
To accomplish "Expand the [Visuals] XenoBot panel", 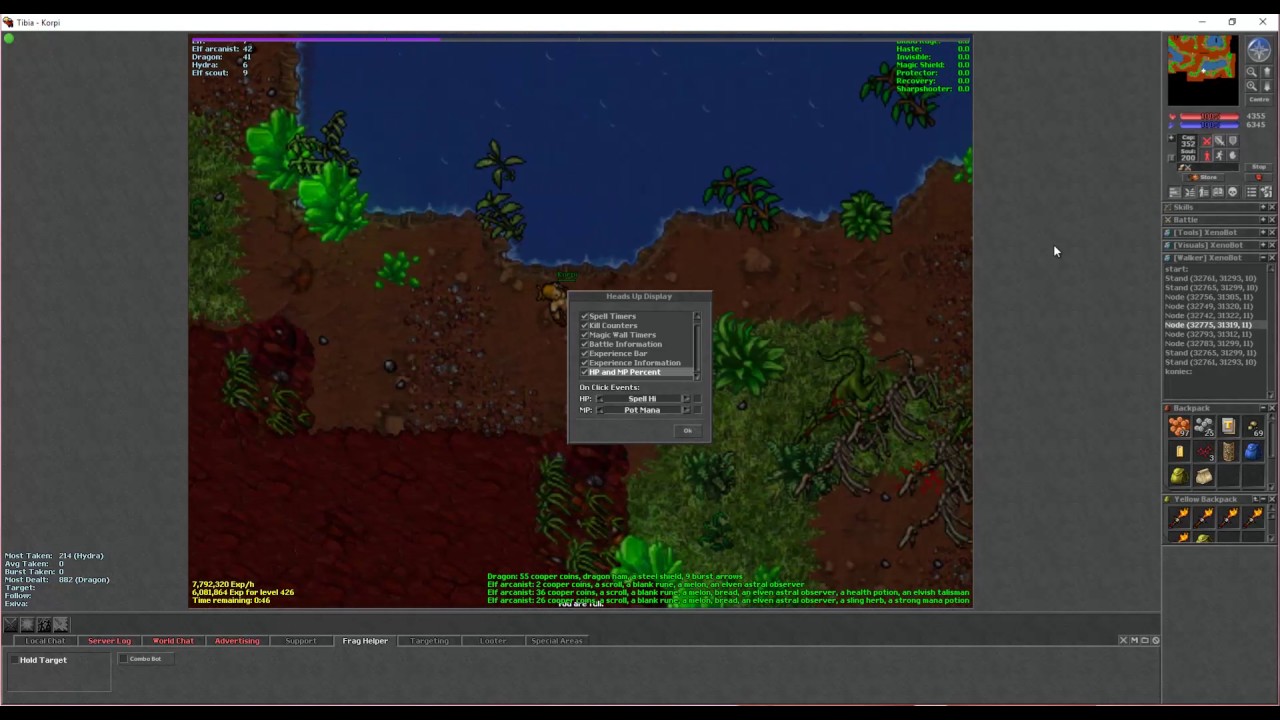I will click(x=1262, y=245).
